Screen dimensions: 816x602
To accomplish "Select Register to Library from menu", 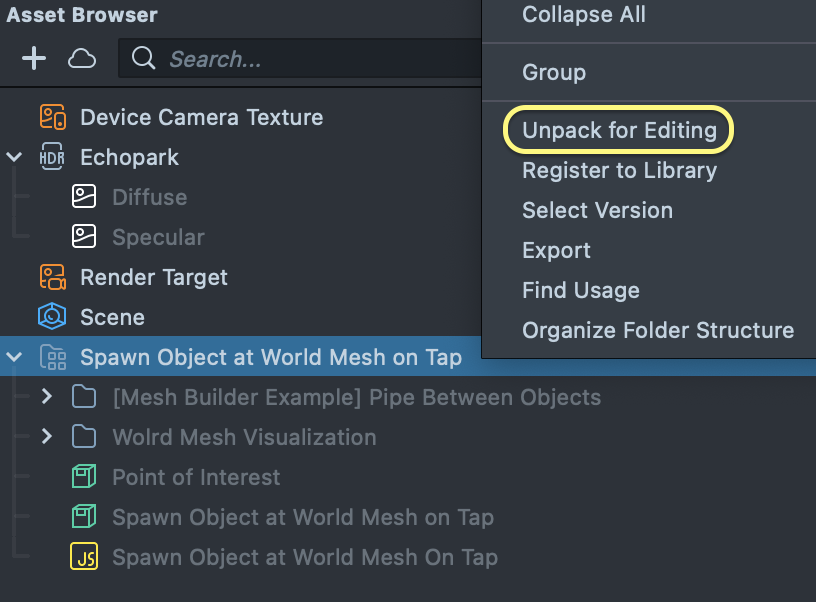I will tap(619, 170).
